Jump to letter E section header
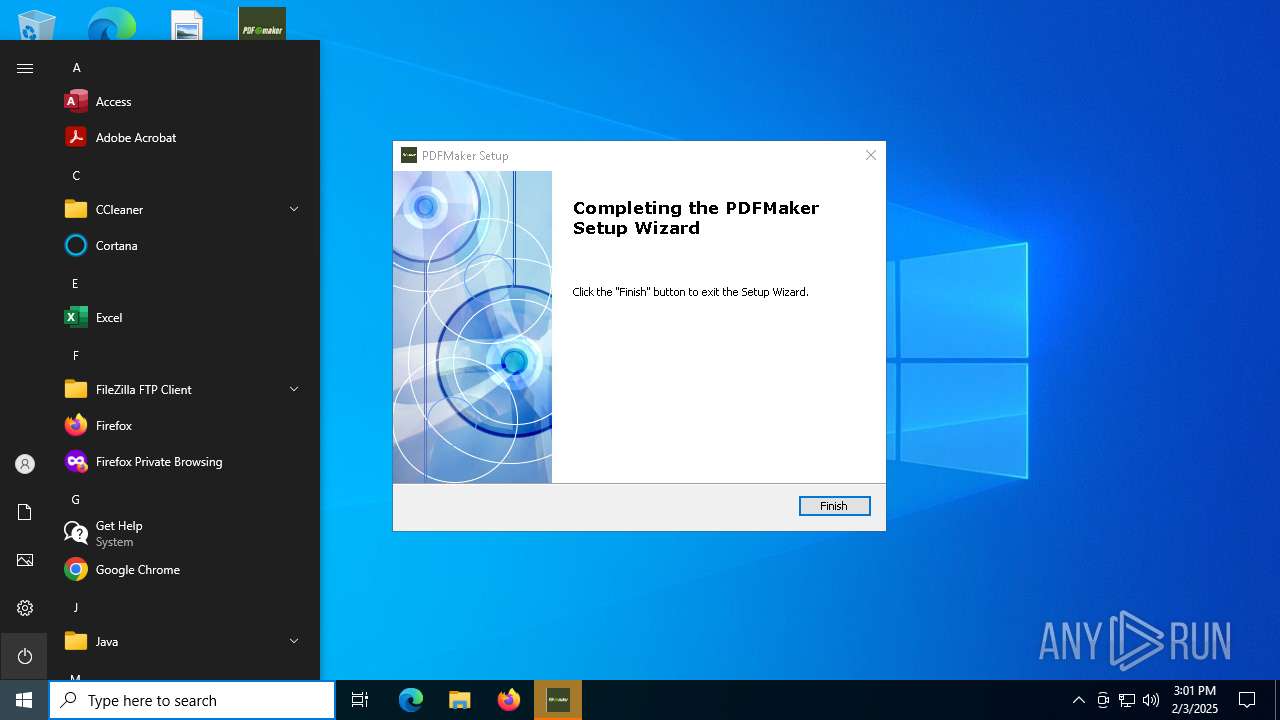The image size is (1280, 720). (x=75, y=284)
